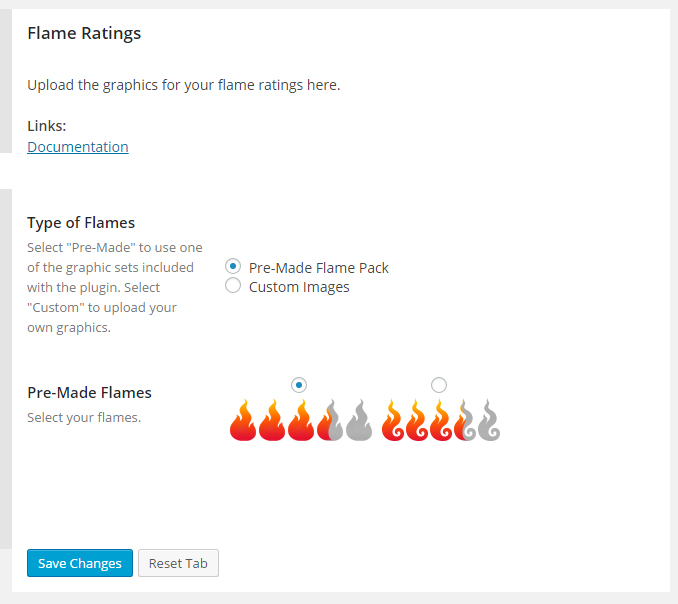Select the Pre-Made Flame Pack radio button

coord(233,267)
